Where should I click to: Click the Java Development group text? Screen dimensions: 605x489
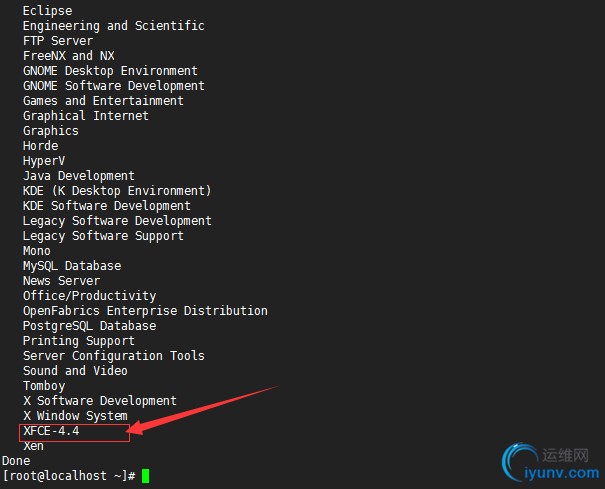(x=79, y=176)
